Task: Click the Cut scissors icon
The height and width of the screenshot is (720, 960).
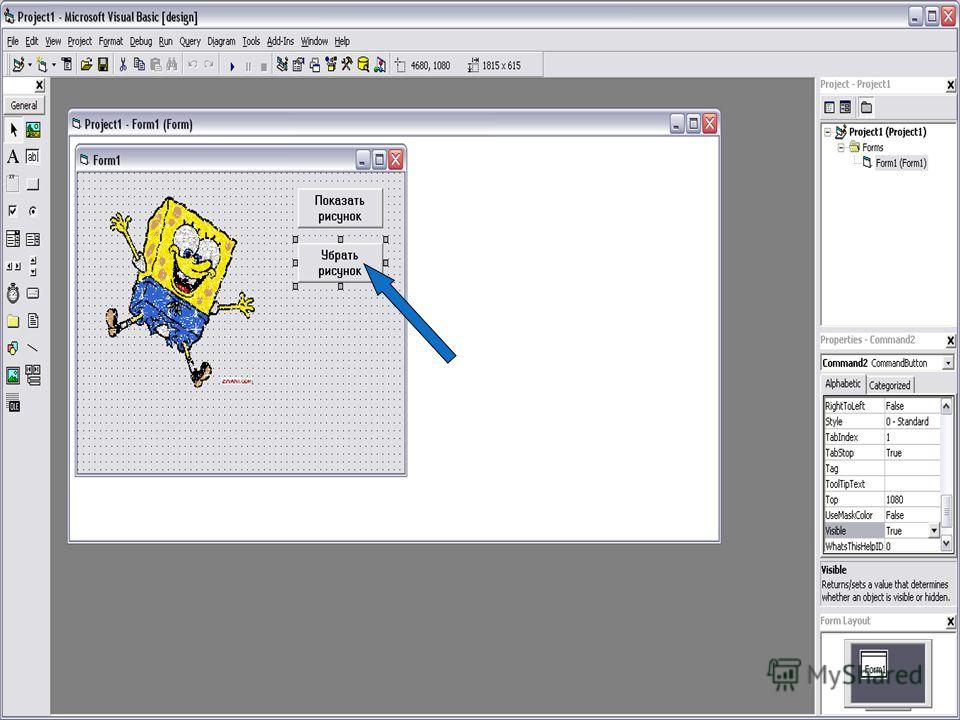Action: [123, 65]
